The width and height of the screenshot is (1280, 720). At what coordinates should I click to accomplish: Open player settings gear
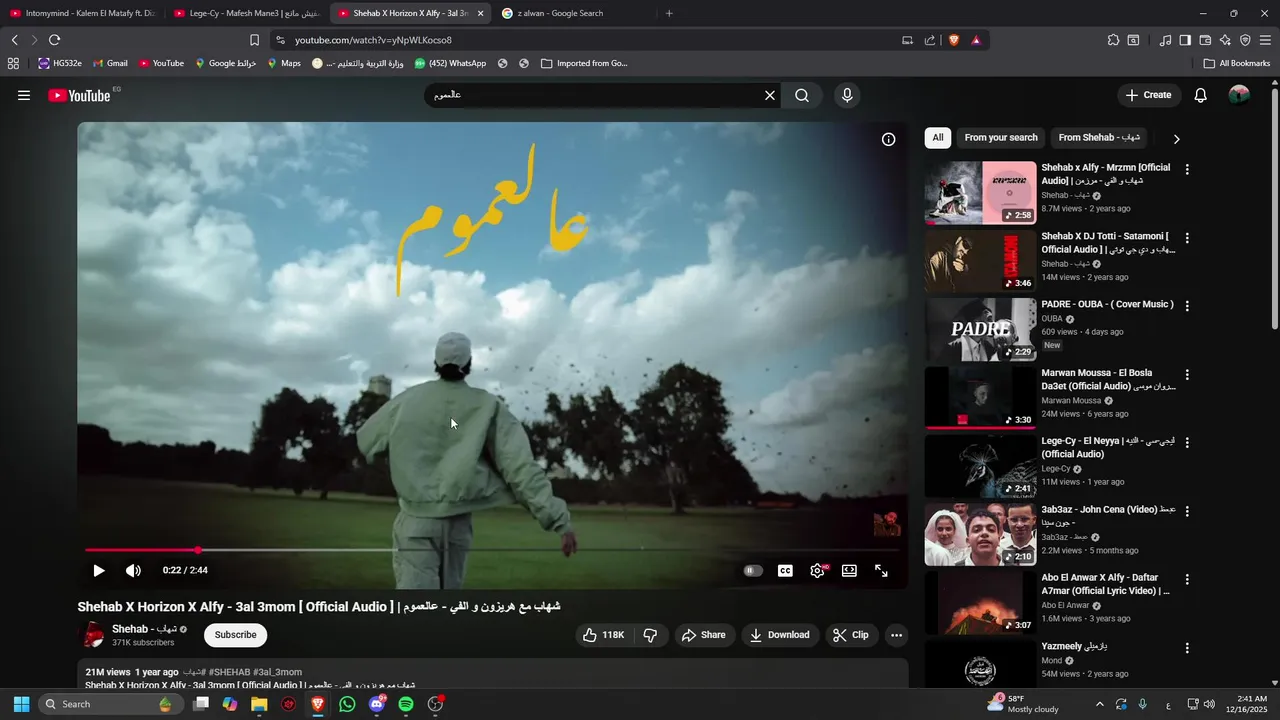[817, 570]
